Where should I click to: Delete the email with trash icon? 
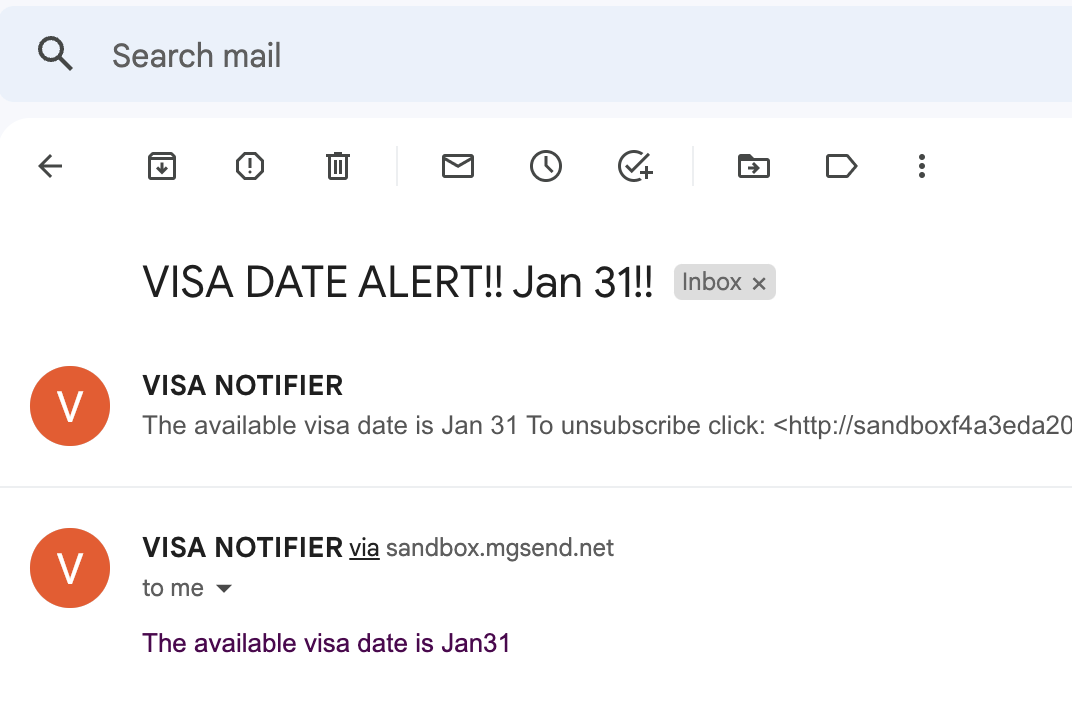tap(338, 166)
